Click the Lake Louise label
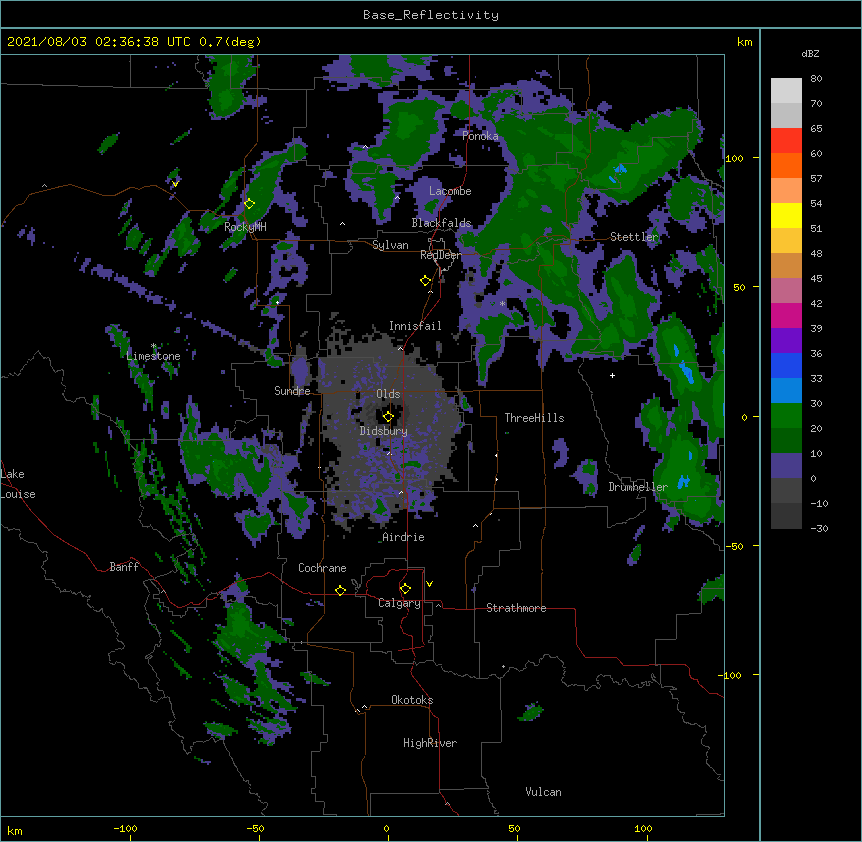The image size is (862, 842). point(18,484)
